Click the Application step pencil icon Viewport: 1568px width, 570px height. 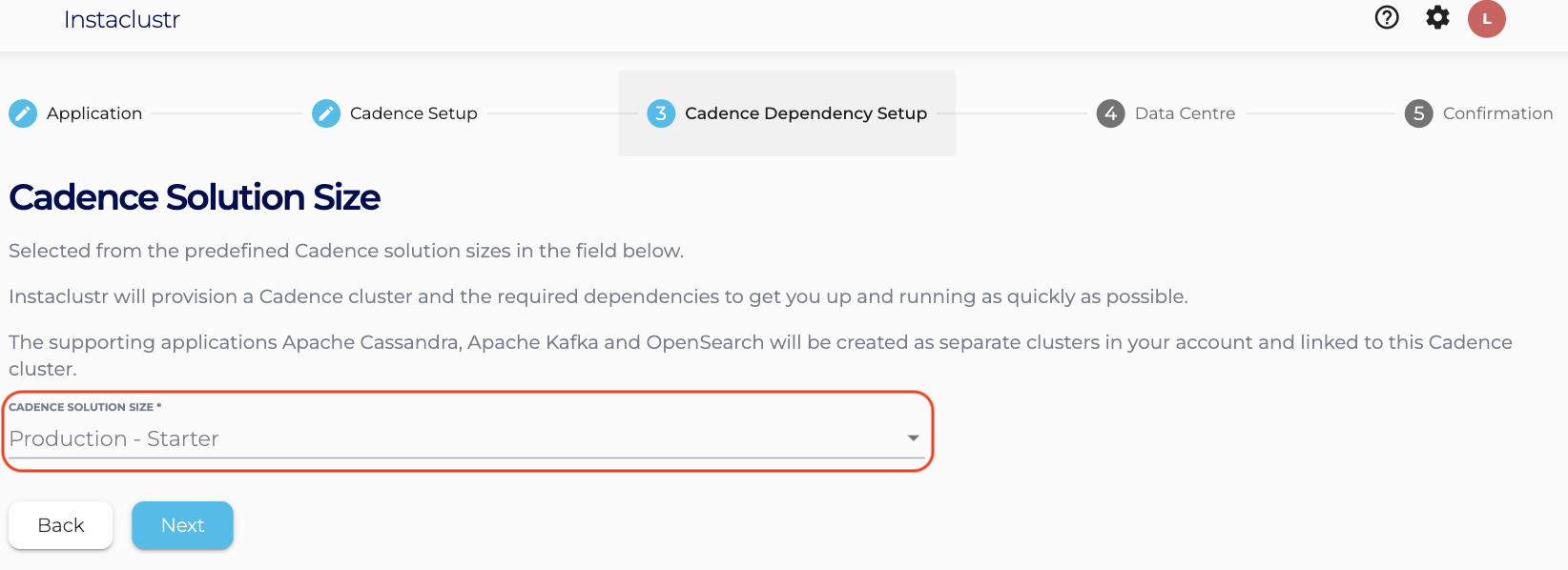coord(23,113)
